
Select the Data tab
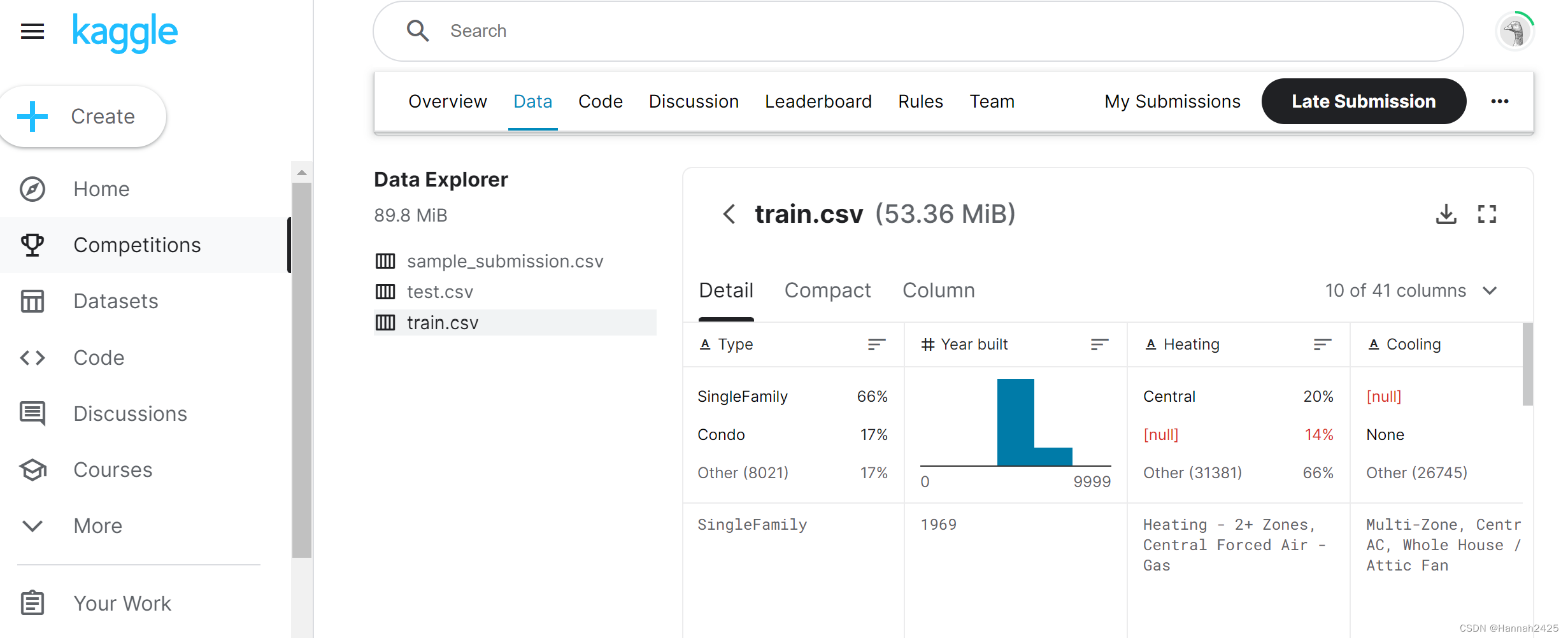(x=533, y=101)
